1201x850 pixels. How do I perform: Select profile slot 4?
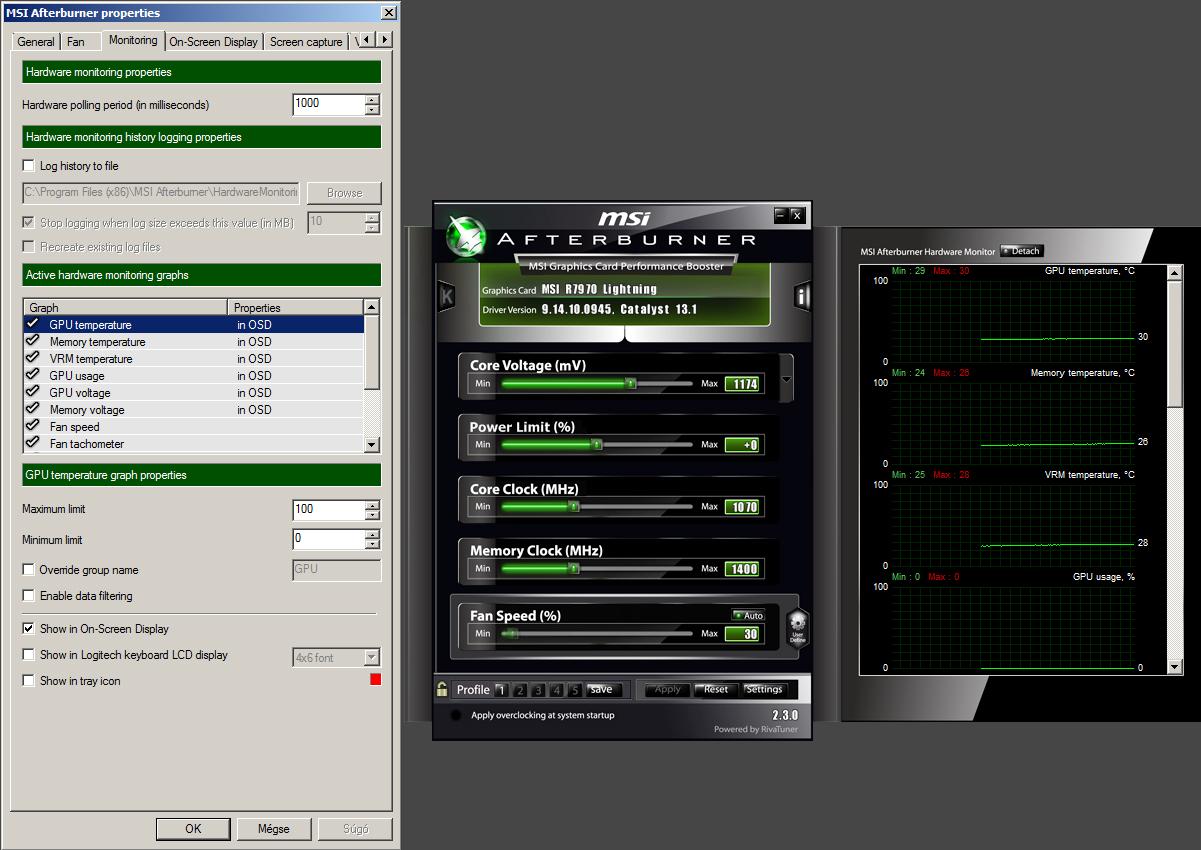(556, 690)
